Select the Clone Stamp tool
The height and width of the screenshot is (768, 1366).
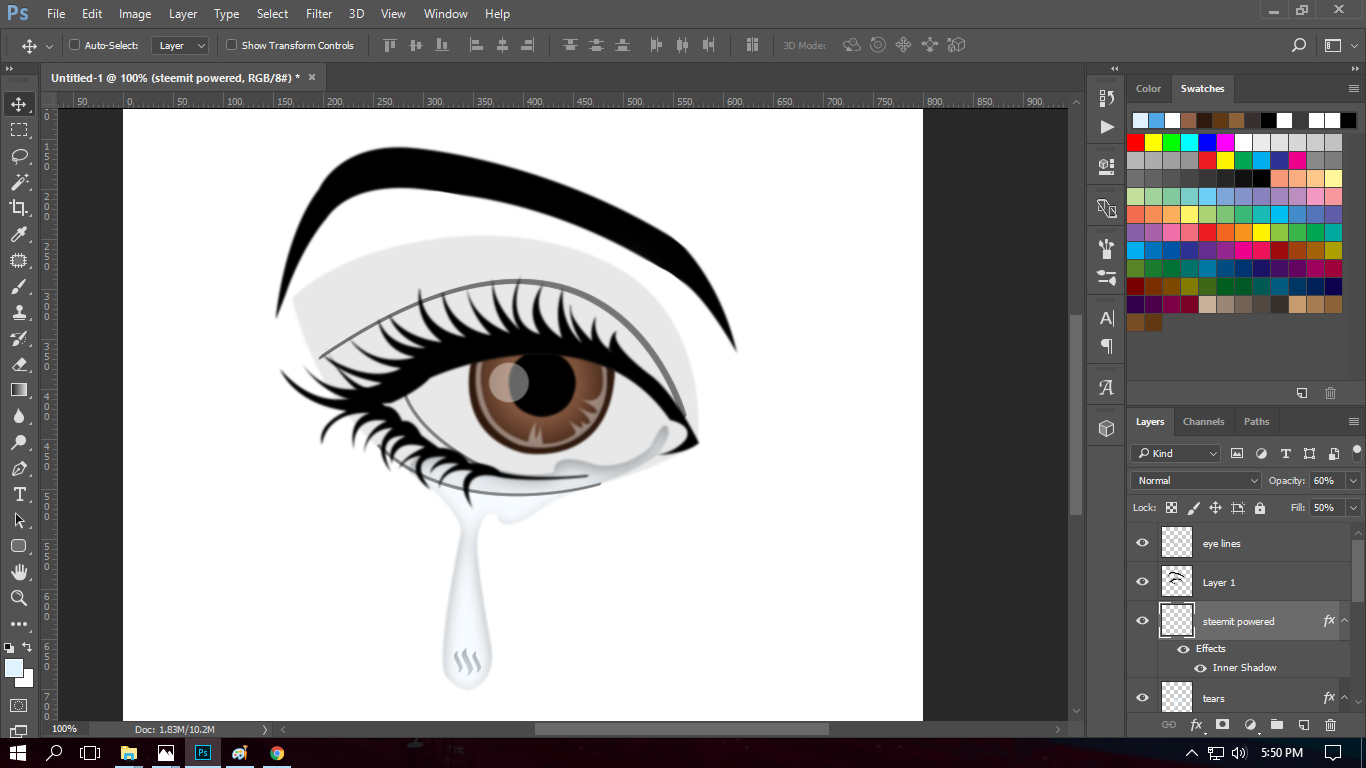(x=19, y=312)
